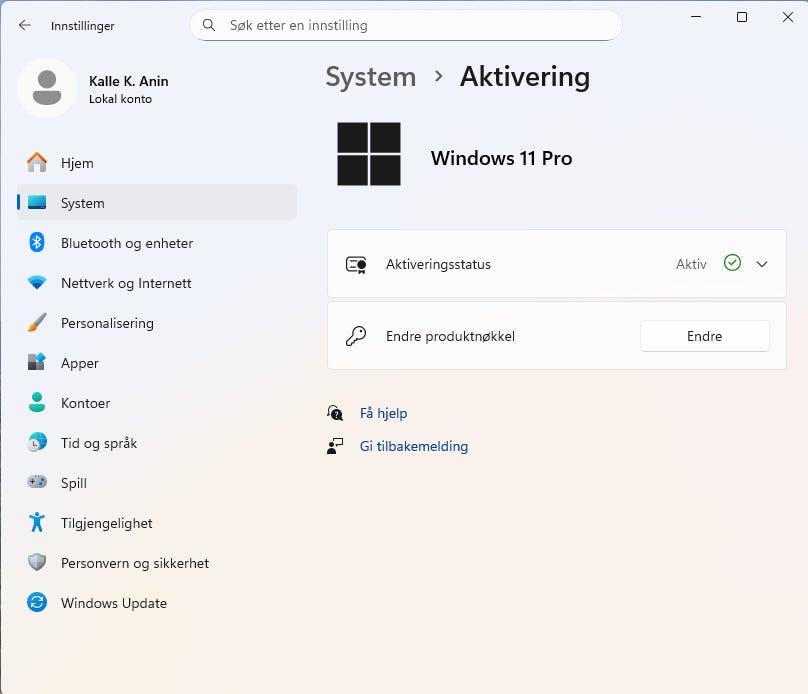Open Hjem in the sidebar
Viewport: 808px width, 694px height.
157,163
